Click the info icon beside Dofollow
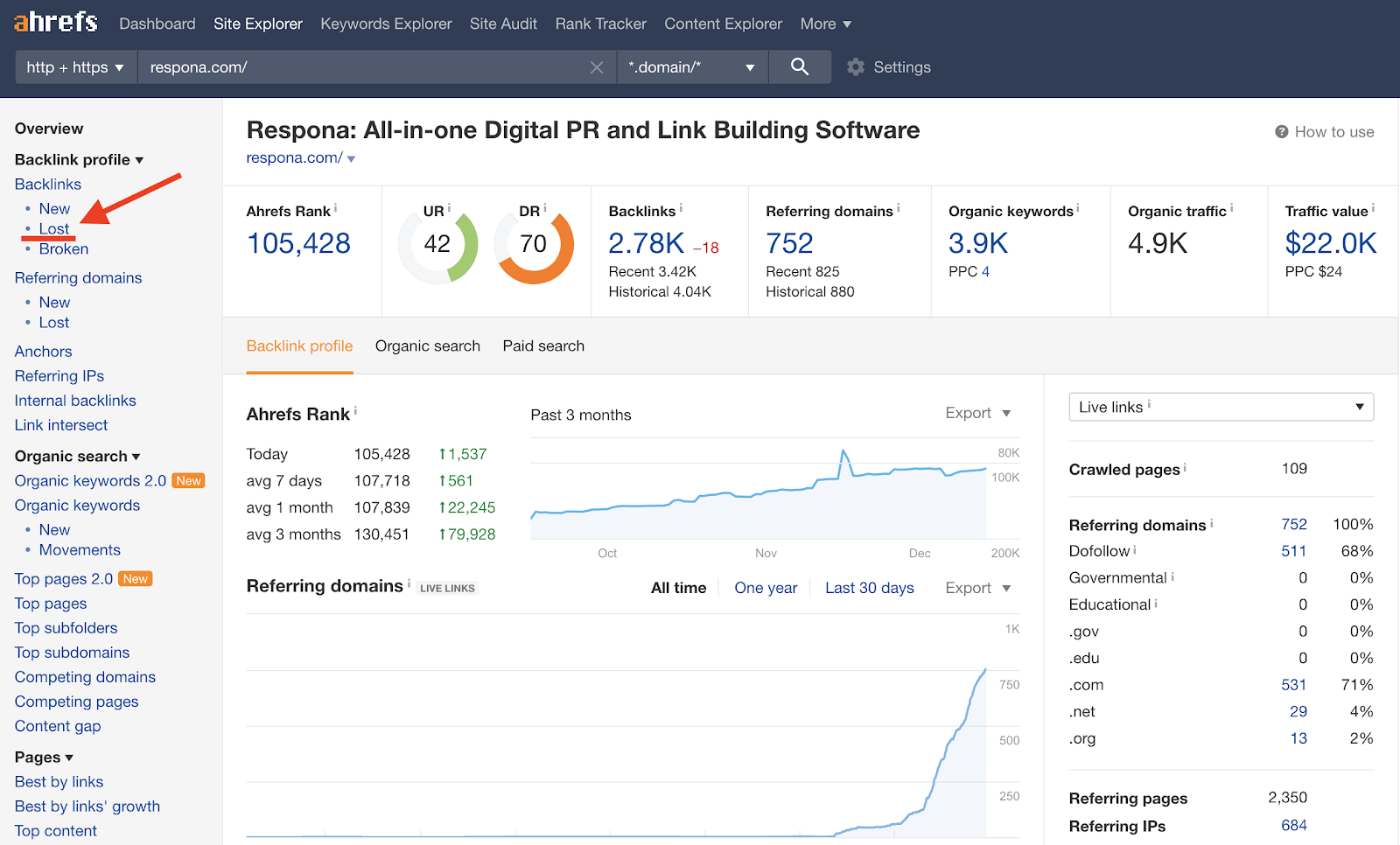 pos(1135,549)
